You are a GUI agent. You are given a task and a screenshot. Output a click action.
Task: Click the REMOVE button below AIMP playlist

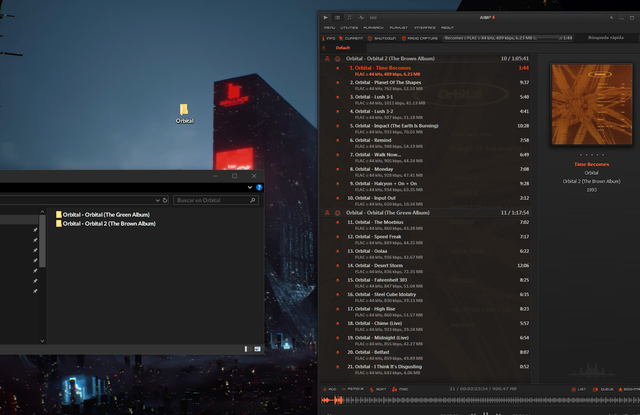click(x=353, y=389)
